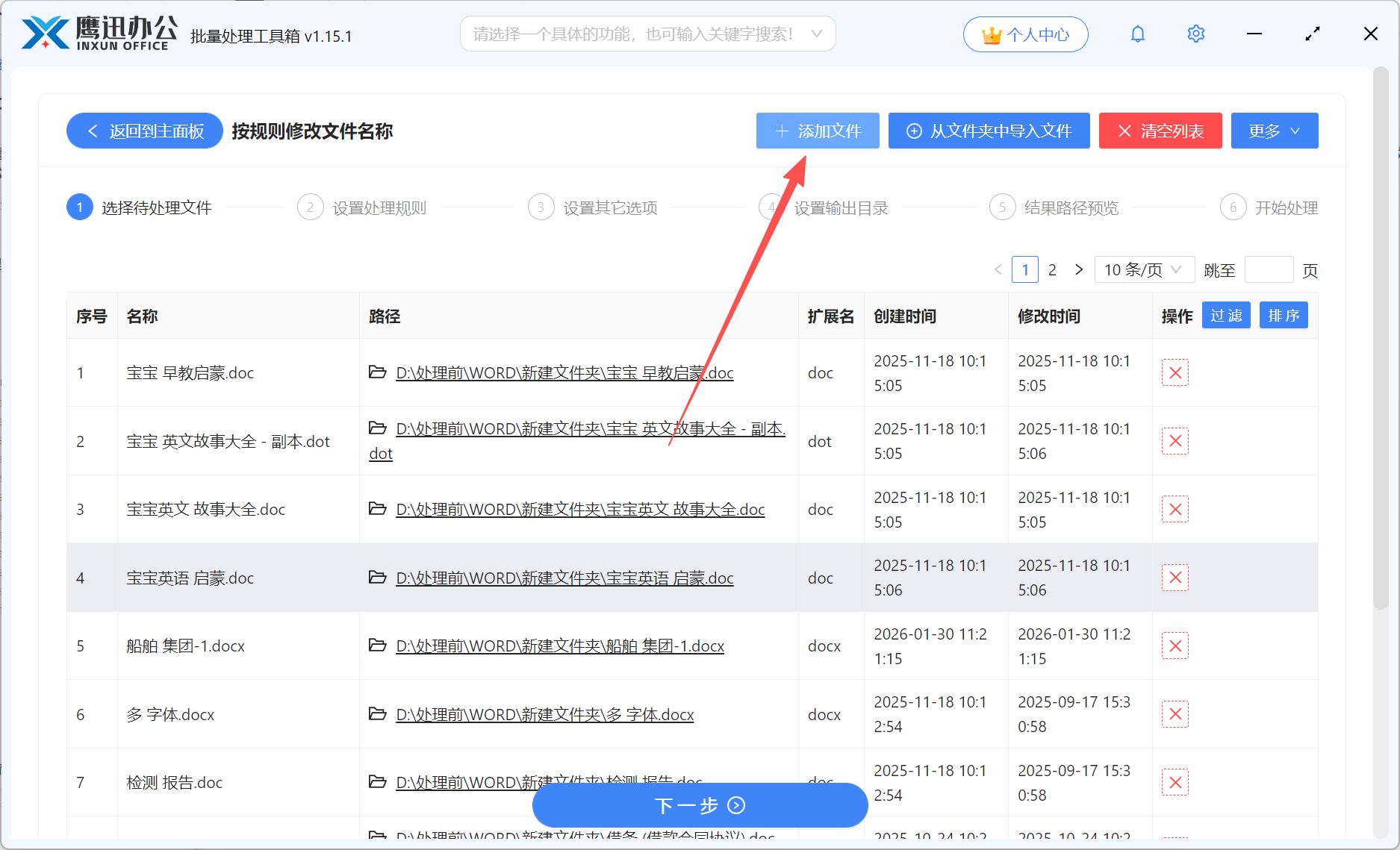Open the 10 条/页 page size selector
Image resolution: width=1400 pixels, height=850 pixels.
1144,269
